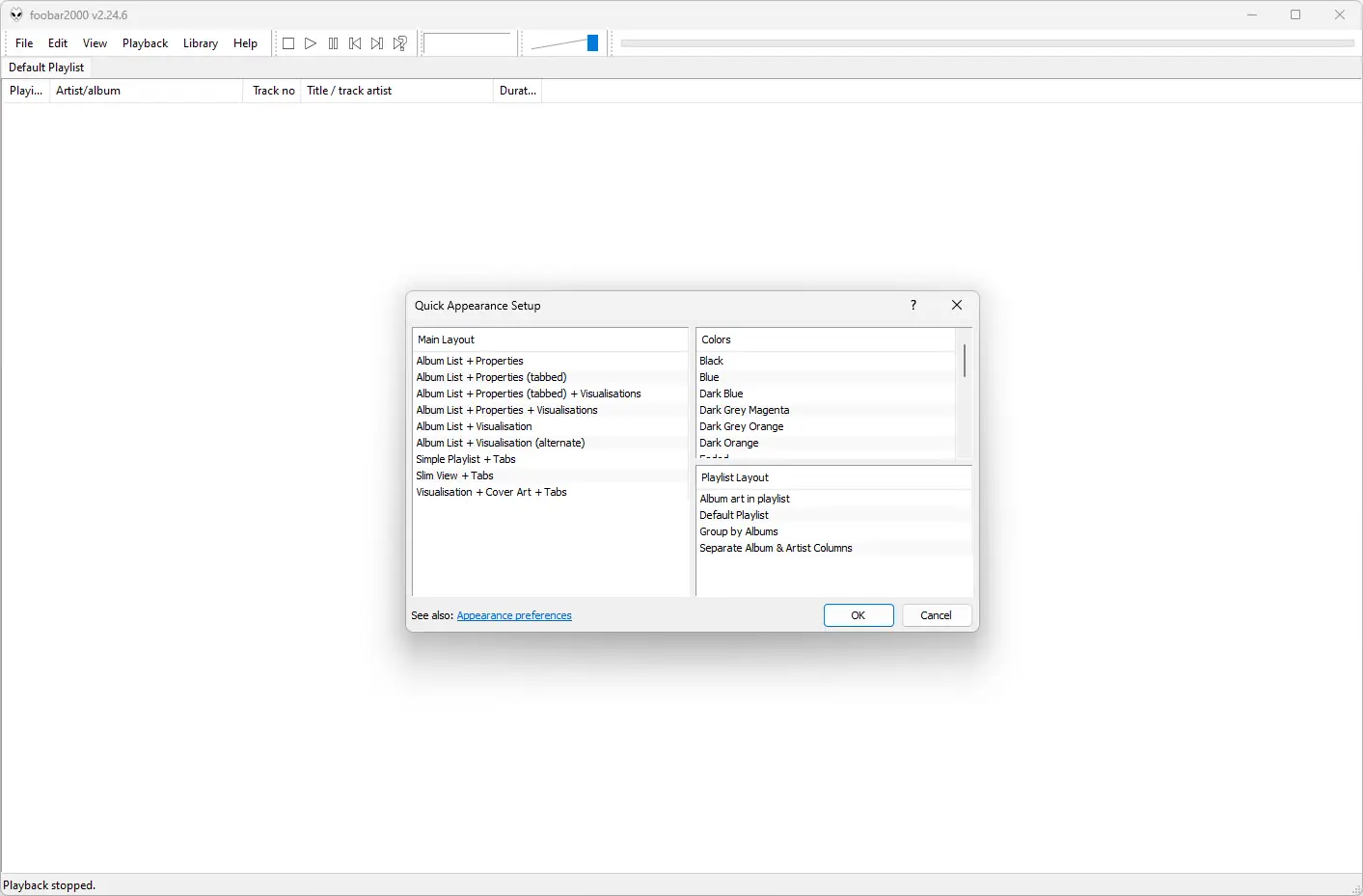Open the File menu

click(x=24, y=43)
